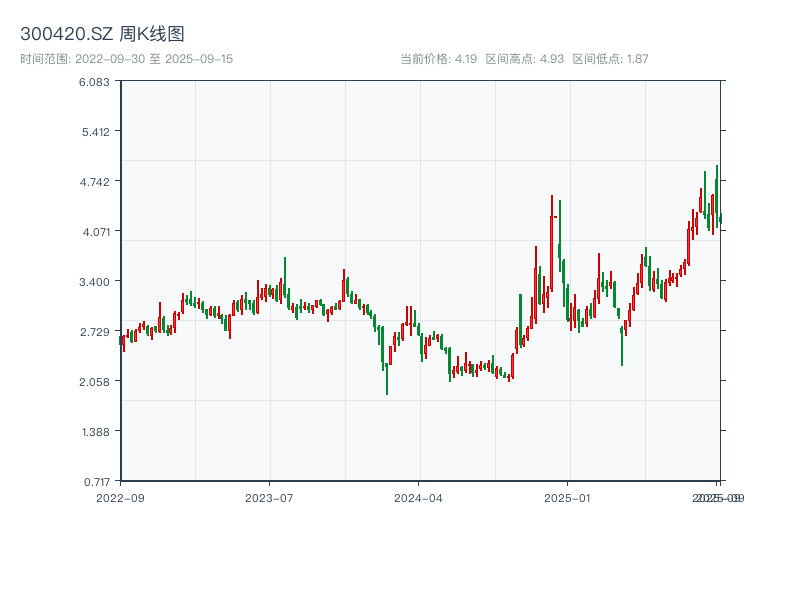800x600 pixels.
Task: Click y-axis value 3.400
Action: click(94, 282)
